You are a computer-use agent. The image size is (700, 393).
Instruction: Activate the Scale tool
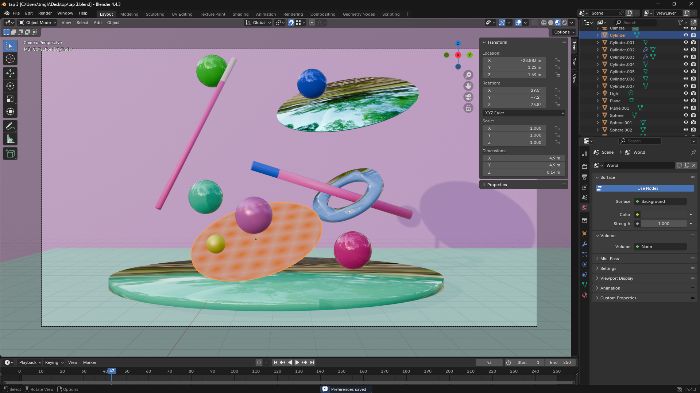click(x=10, y=99)
